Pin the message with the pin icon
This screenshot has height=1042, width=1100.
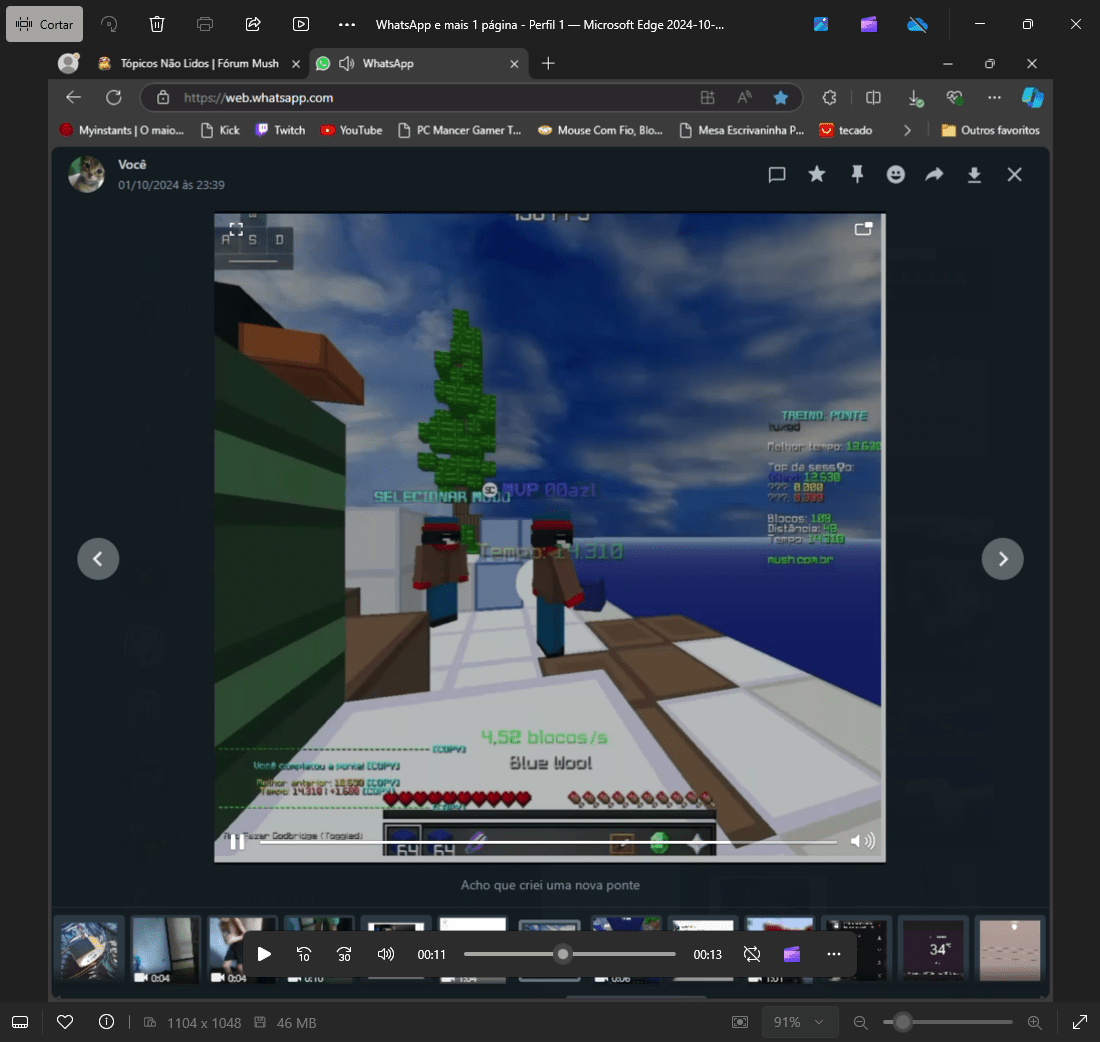pos(857,175)
